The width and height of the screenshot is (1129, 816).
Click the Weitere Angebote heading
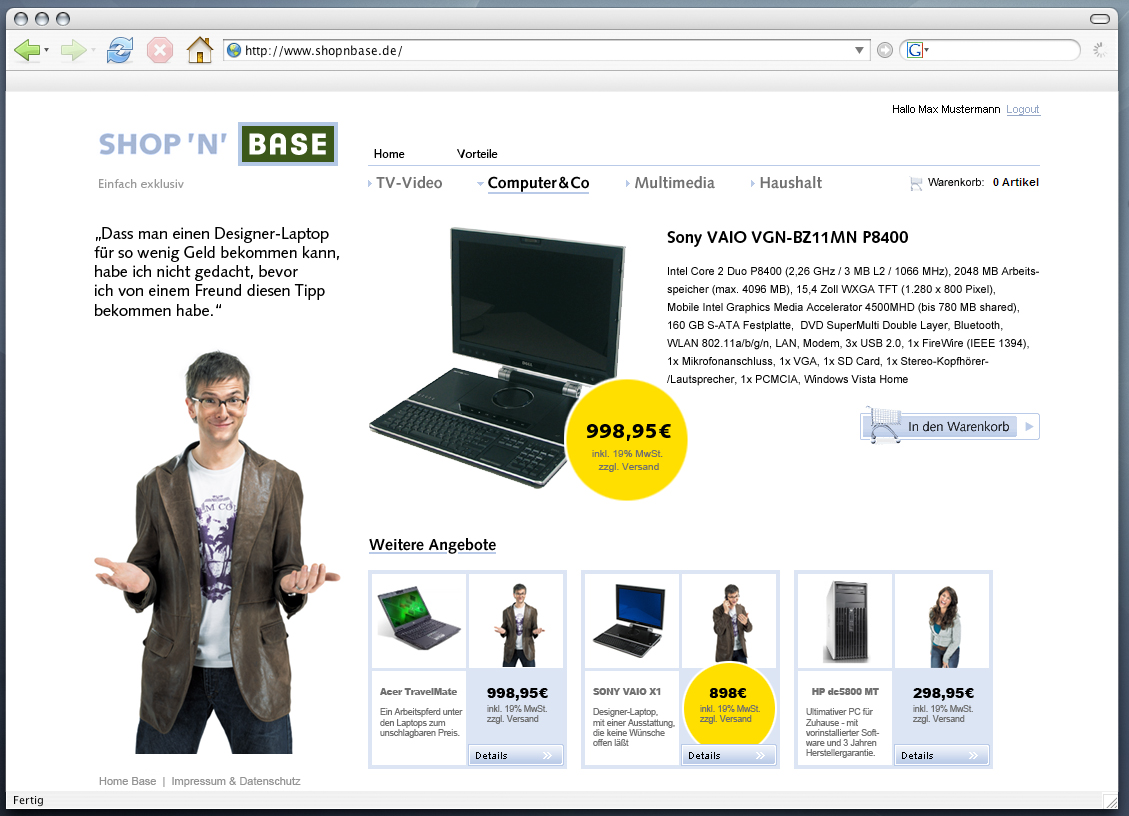(x=433, y=544)
